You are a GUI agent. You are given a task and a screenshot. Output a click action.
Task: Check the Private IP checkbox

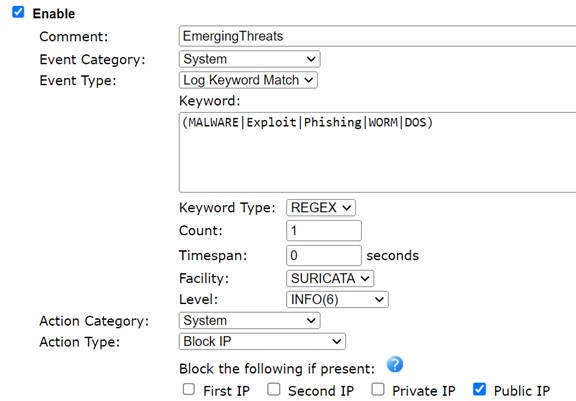point(378,389)
